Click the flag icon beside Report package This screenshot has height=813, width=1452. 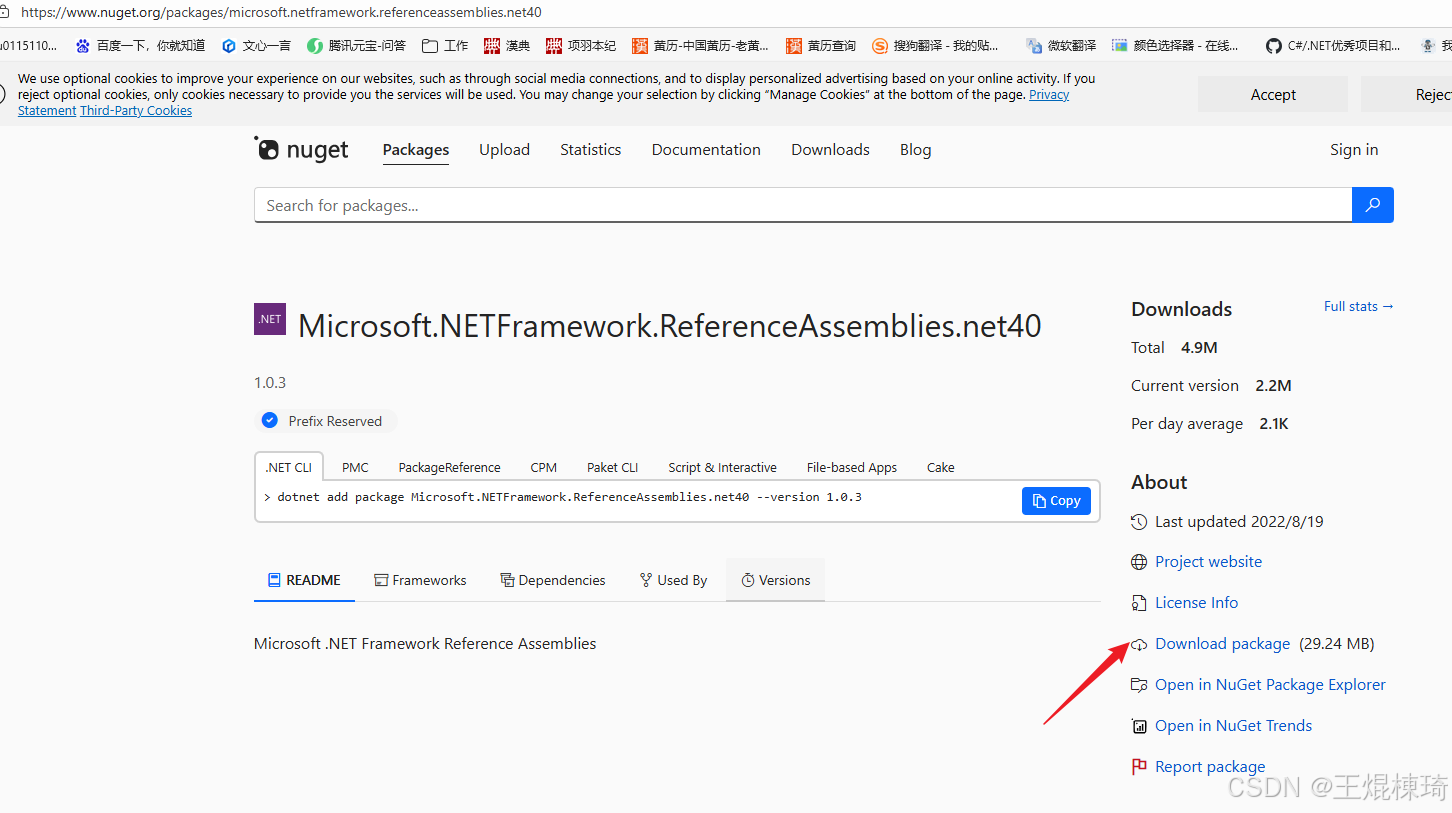point(1139,766)
